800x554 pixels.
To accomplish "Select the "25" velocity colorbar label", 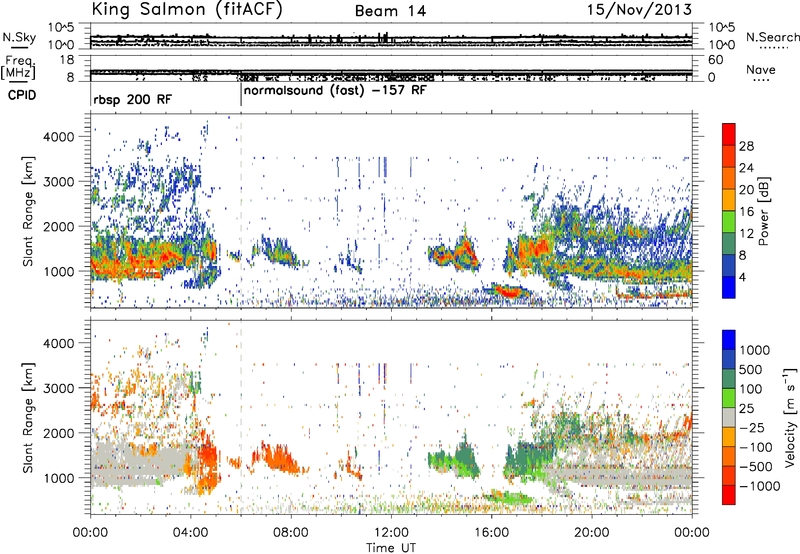I will click(x=747, y=409).
